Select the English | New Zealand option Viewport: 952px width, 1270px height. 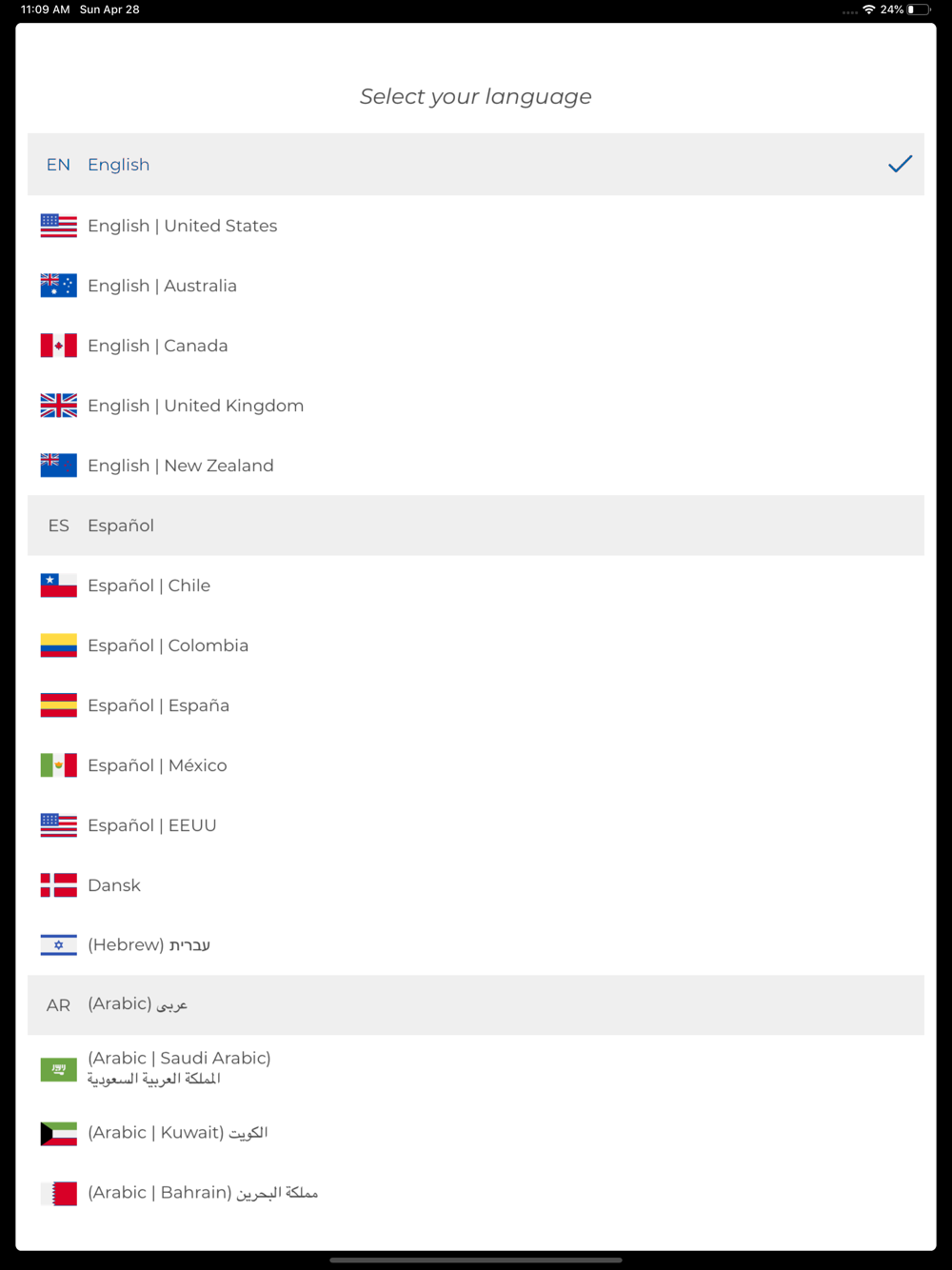[476, 466]
